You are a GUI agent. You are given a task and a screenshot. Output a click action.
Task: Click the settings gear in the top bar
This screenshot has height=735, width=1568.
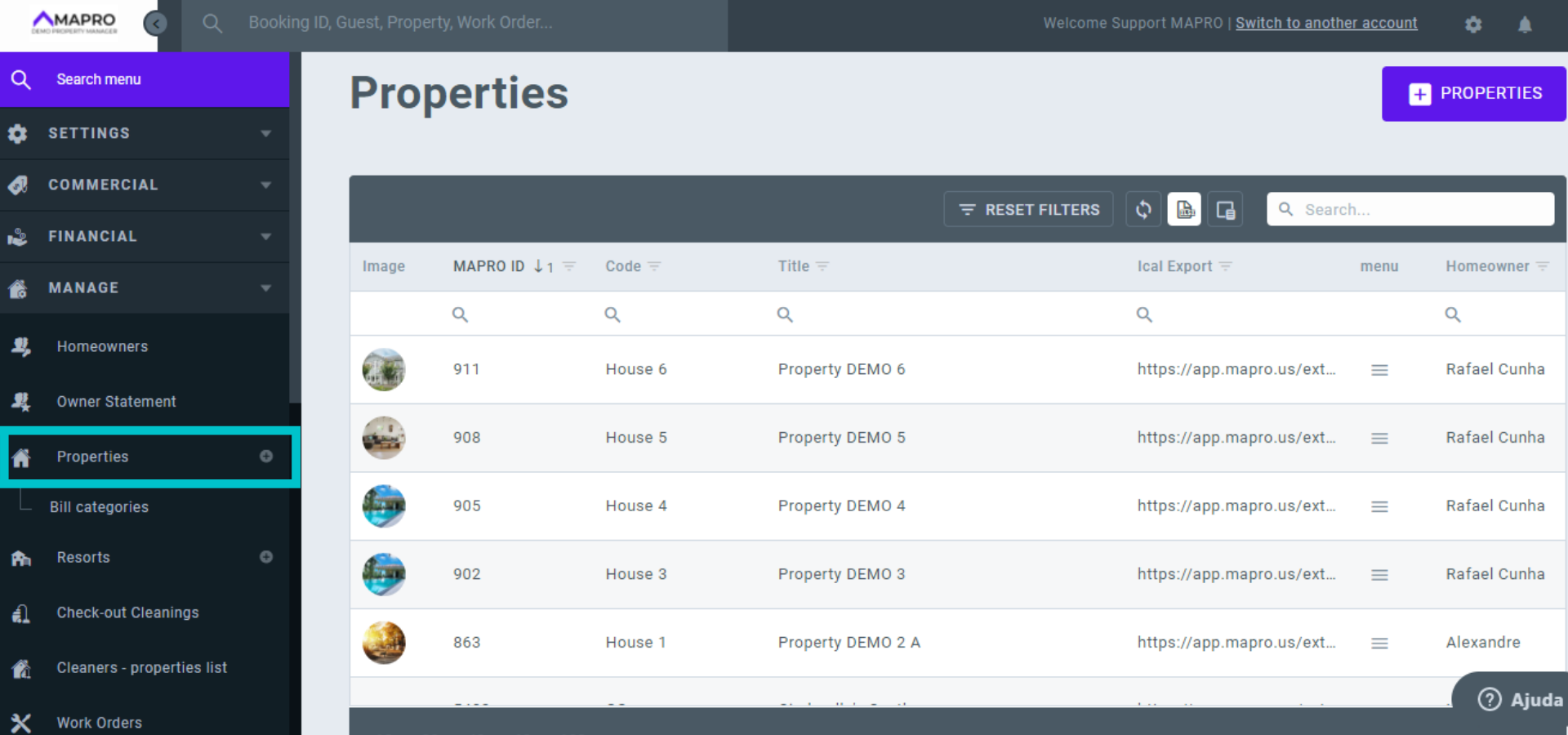(1472, 24)
